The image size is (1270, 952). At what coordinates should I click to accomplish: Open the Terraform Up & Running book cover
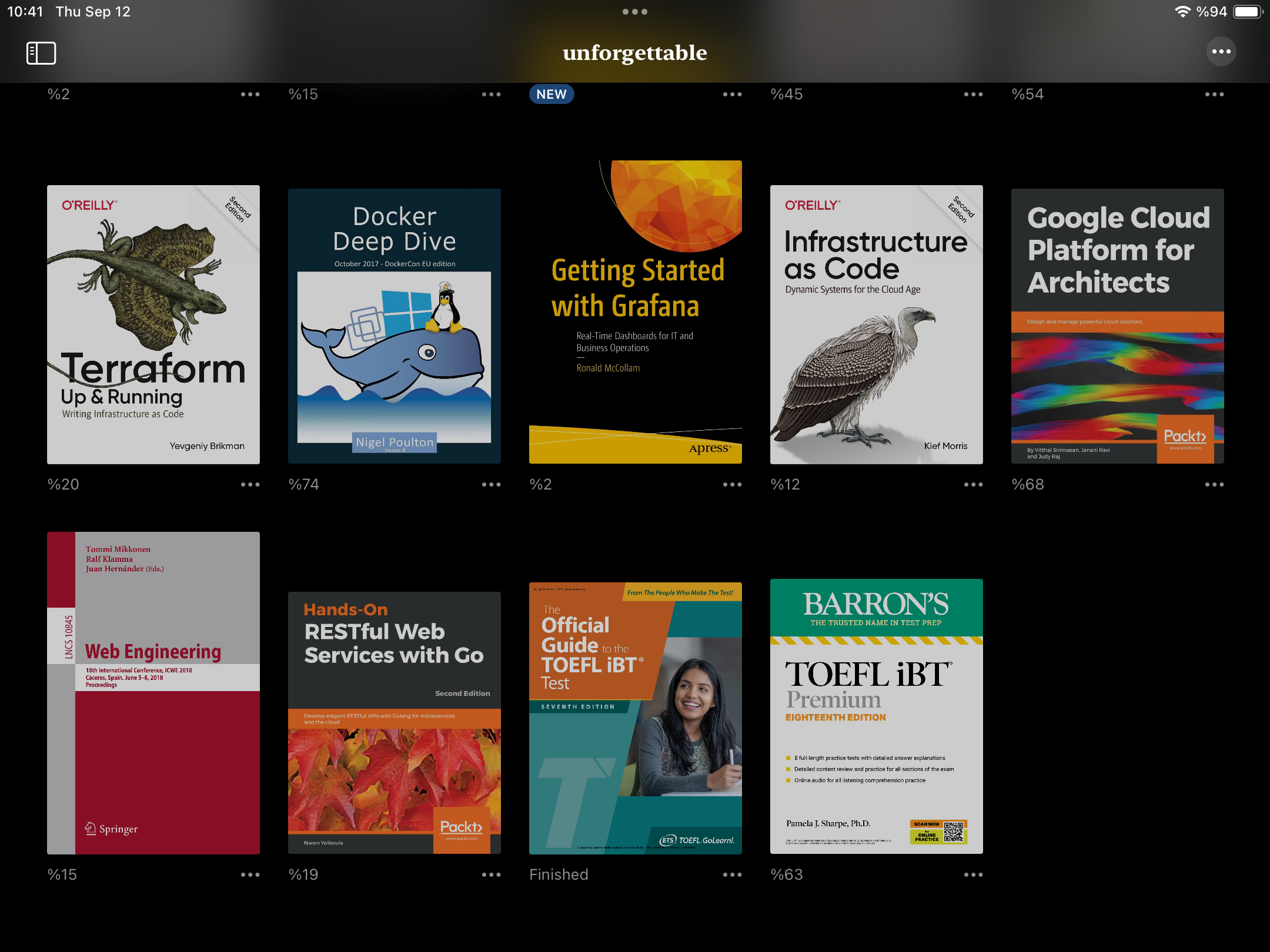pyautogui.click(x=153, y=324)
